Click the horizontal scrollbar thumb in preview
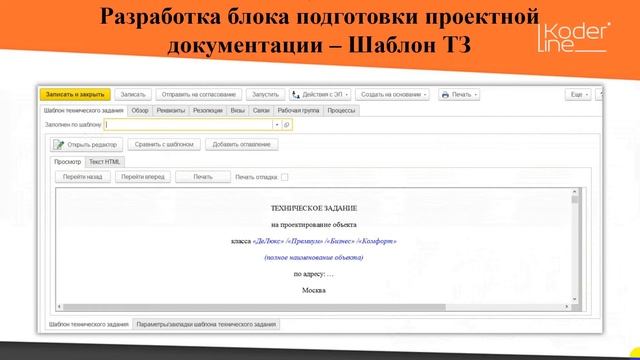Viewport: 640px width, 360px height. [x=254, y=307]
